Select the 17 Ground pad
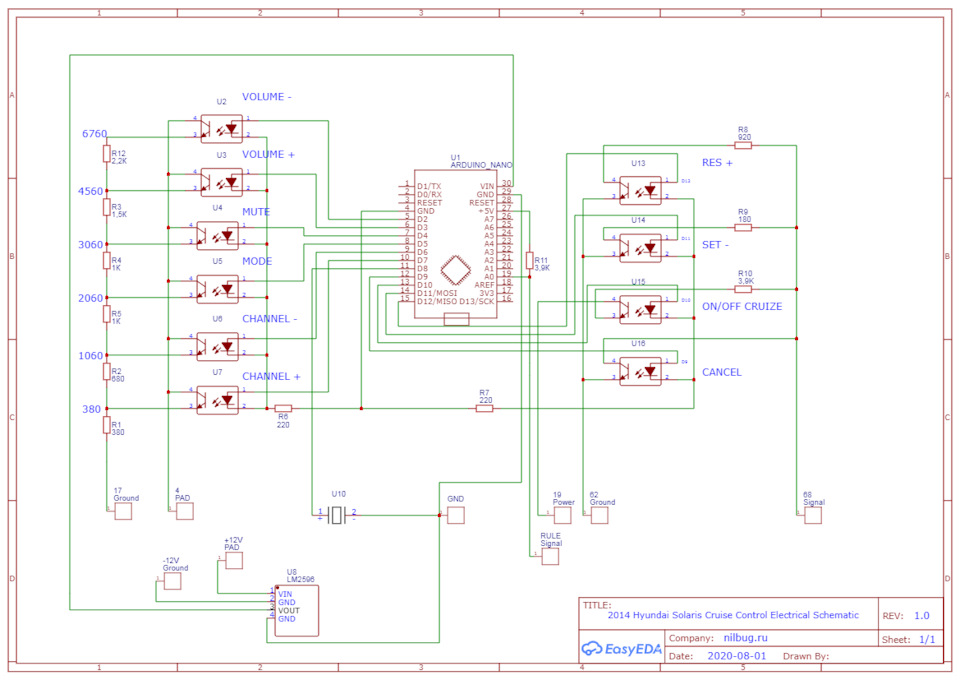This screenshot has height=680, width=960. [x=123, y=511]
